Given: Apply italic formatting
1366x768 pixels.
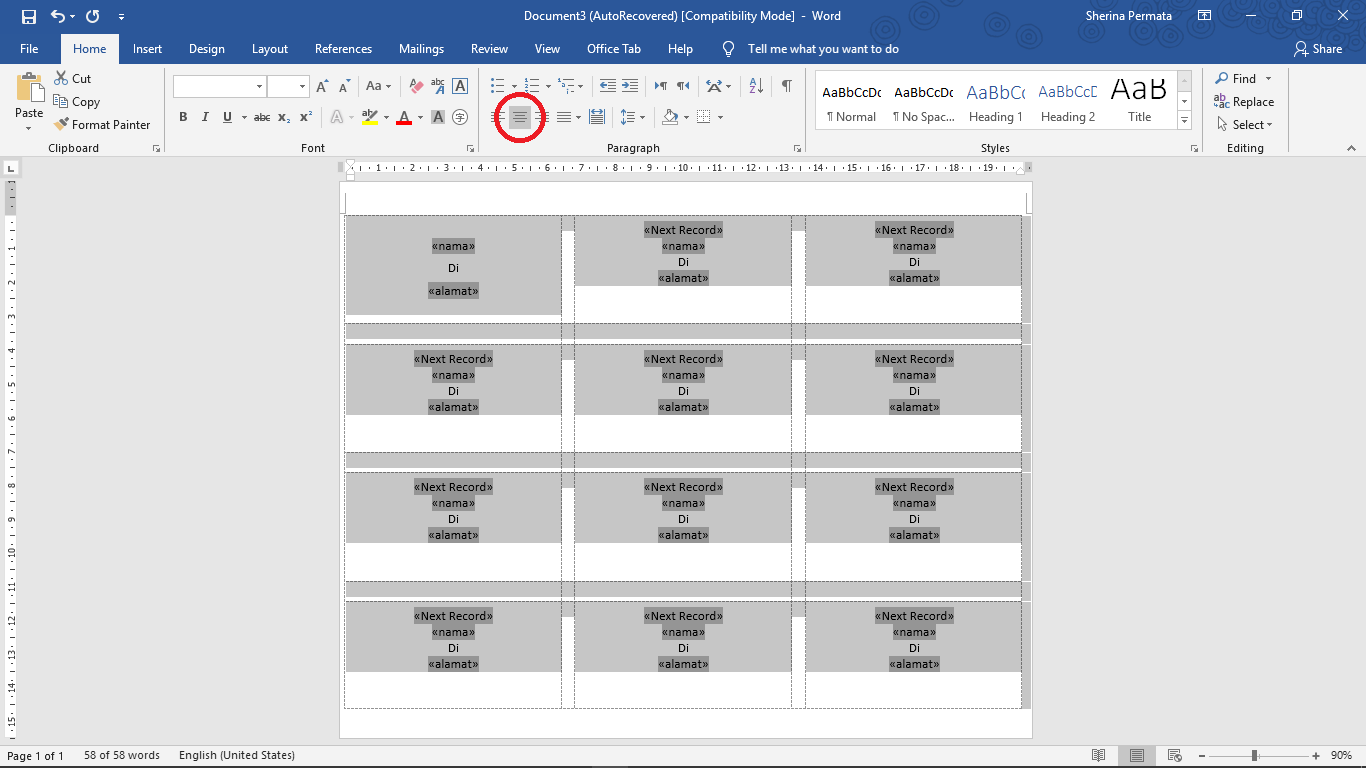Looking at the screenshot, I should pos(205,117).
